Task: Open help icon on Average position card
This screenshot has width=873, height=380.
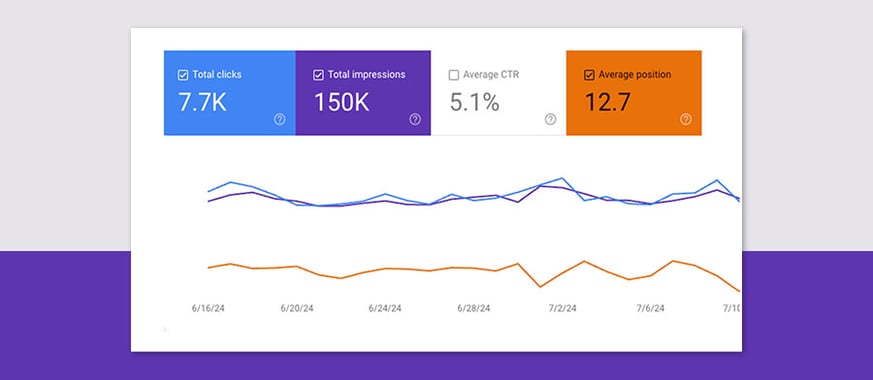Action: 686,119
